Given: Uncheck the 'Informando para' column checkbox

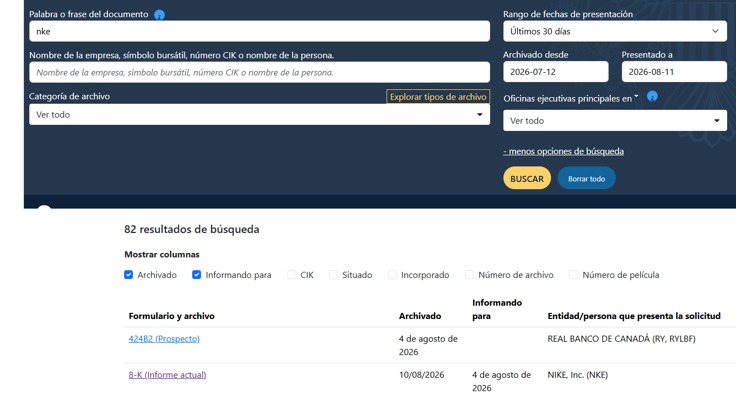Looking at the screenshot, I should 196,275.
